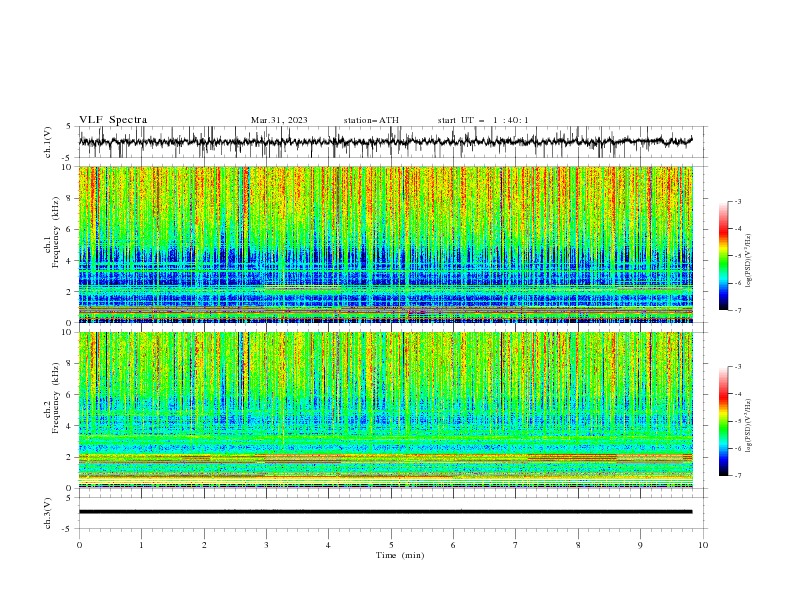792x612 pixels.
Task: Click the date 'Mar.31, 2023'
Action: pos(279,120)
